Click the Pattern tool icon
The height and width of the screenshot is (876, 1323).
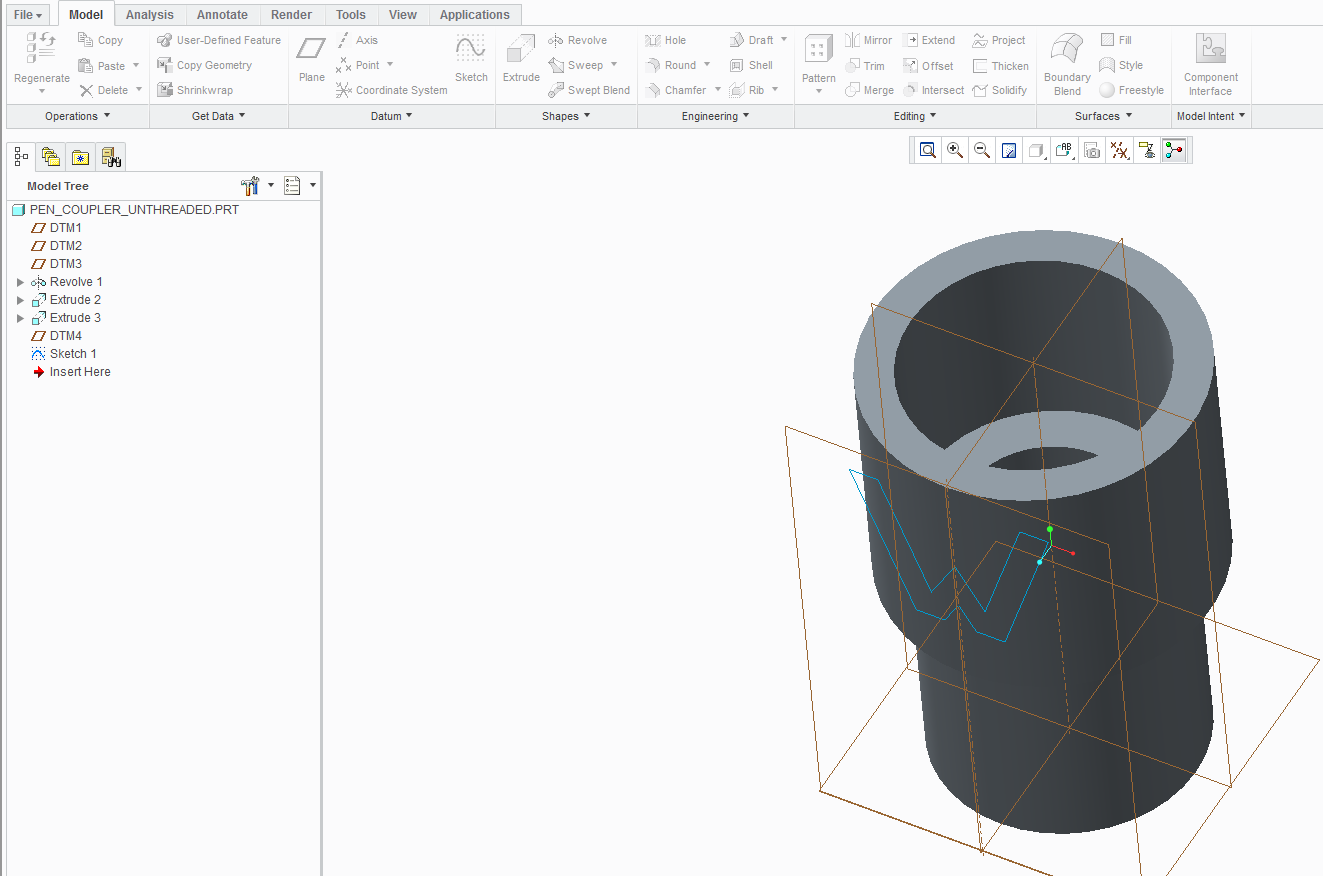(x=819, y=49)
